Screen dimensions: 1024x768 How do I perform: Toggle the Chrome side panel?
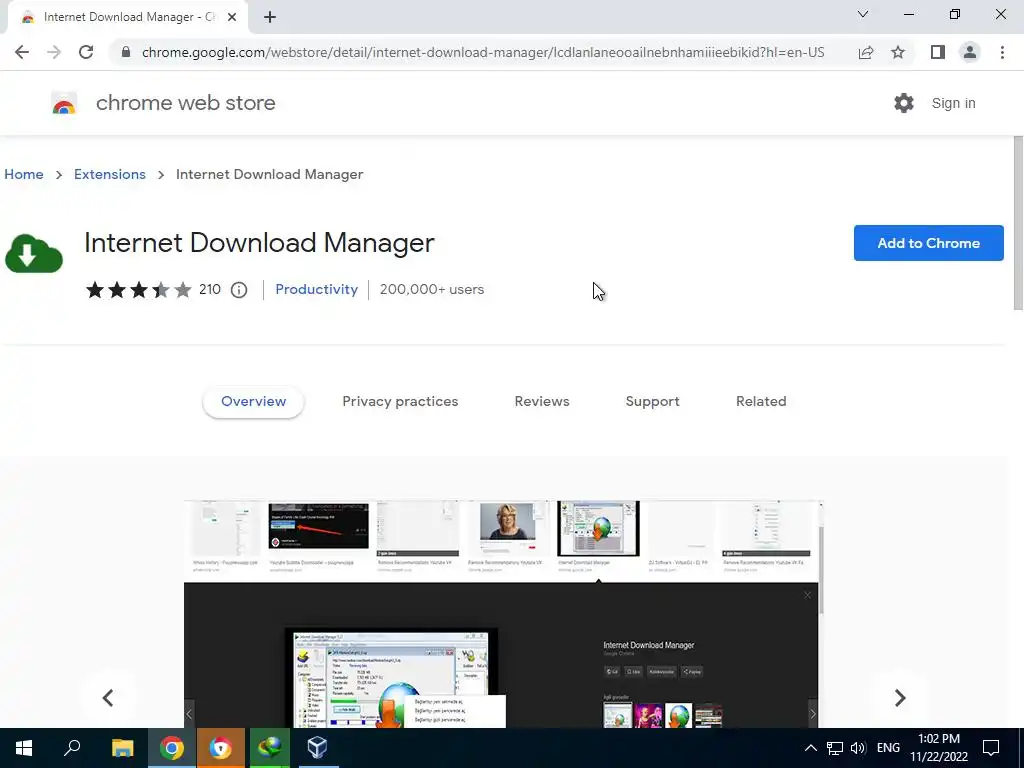938,52
